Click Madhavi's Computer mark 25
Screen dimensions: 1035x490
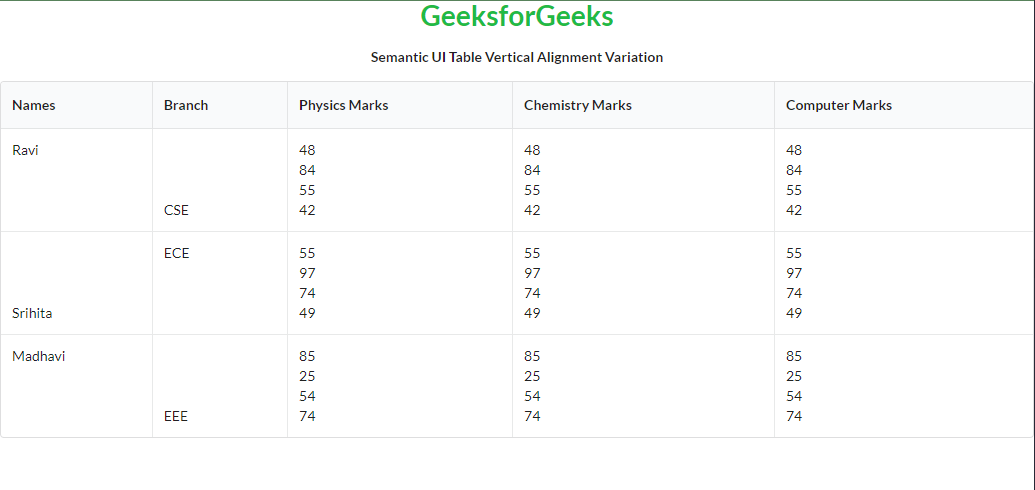tap(794, 376)
